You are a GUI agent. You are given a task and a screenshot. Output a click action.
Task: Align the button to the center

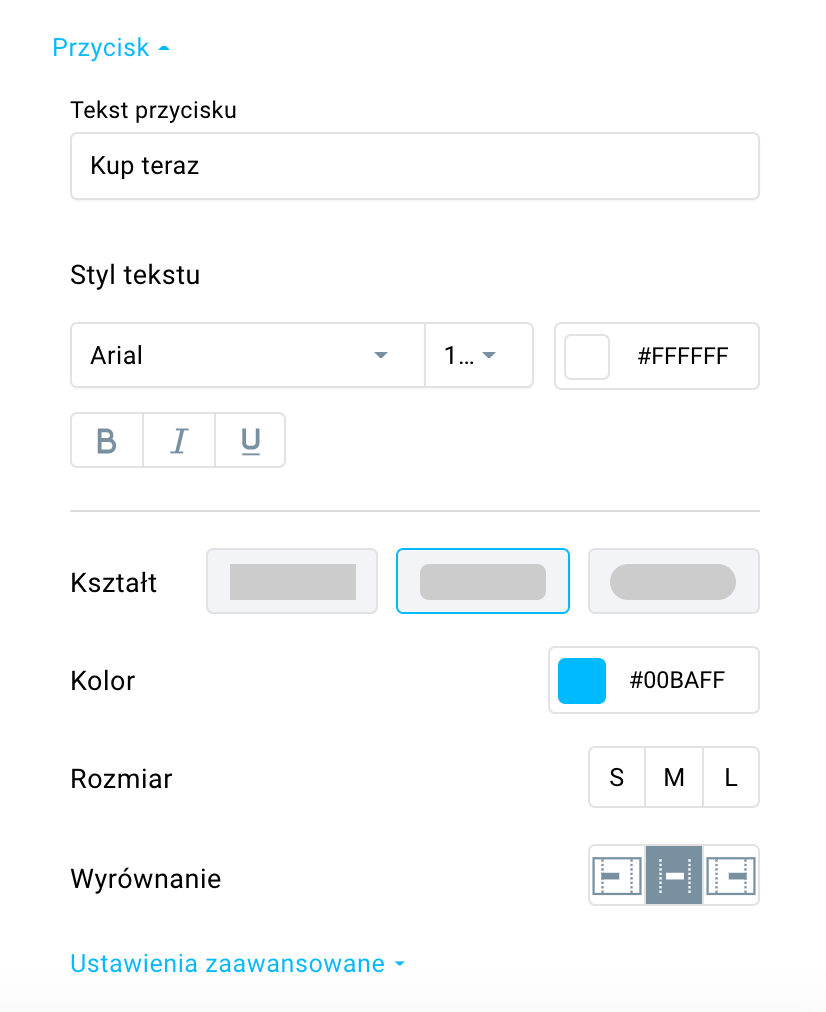(x=674, y=875)
